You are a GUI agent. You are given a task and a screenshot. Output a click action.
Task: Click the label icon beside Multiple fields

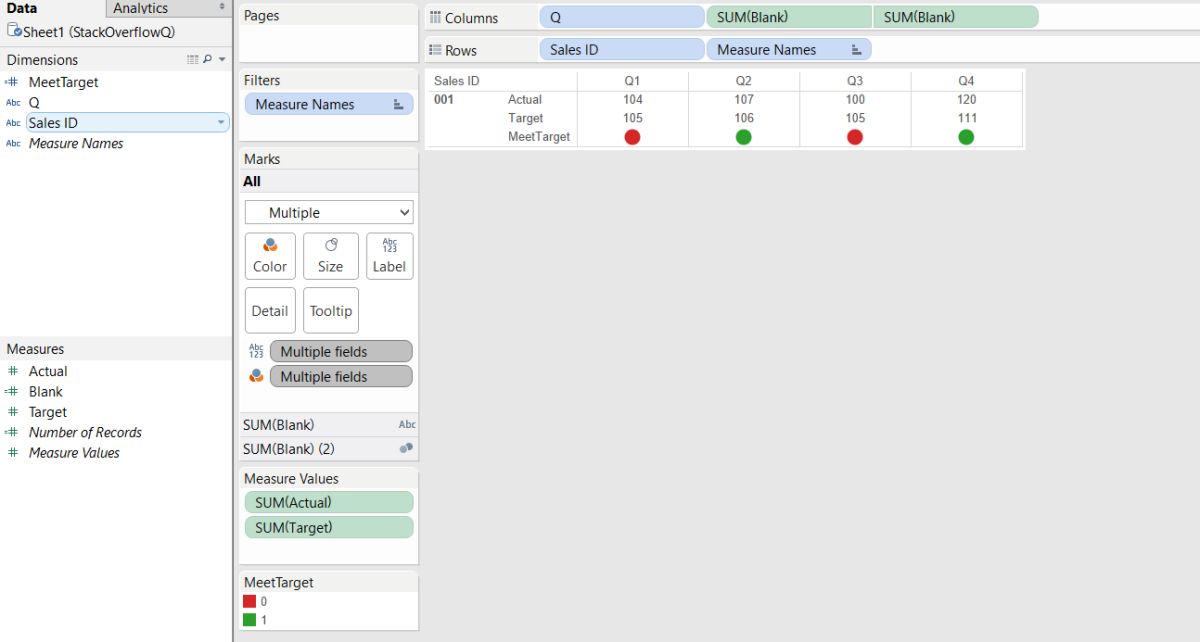(256, 351)
